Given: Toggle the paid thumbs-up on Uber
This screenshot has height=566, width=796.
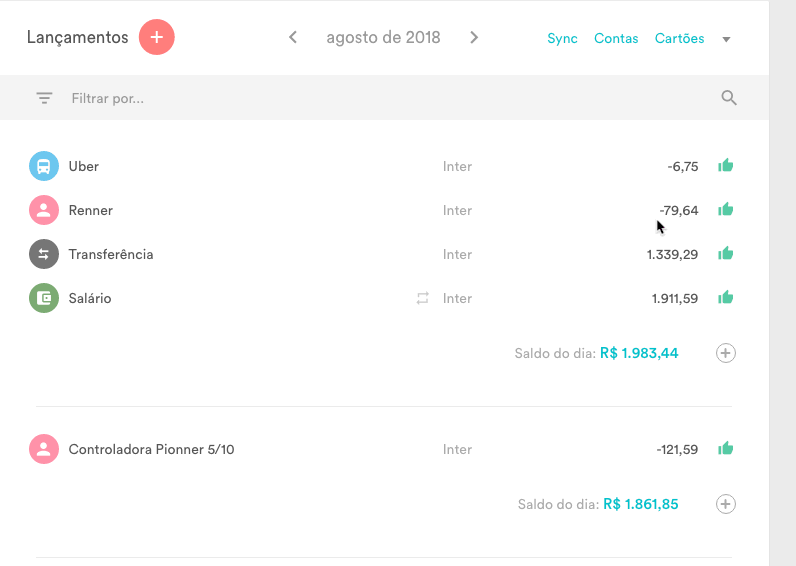Looking at the screenshot, I should coord(725,165).
